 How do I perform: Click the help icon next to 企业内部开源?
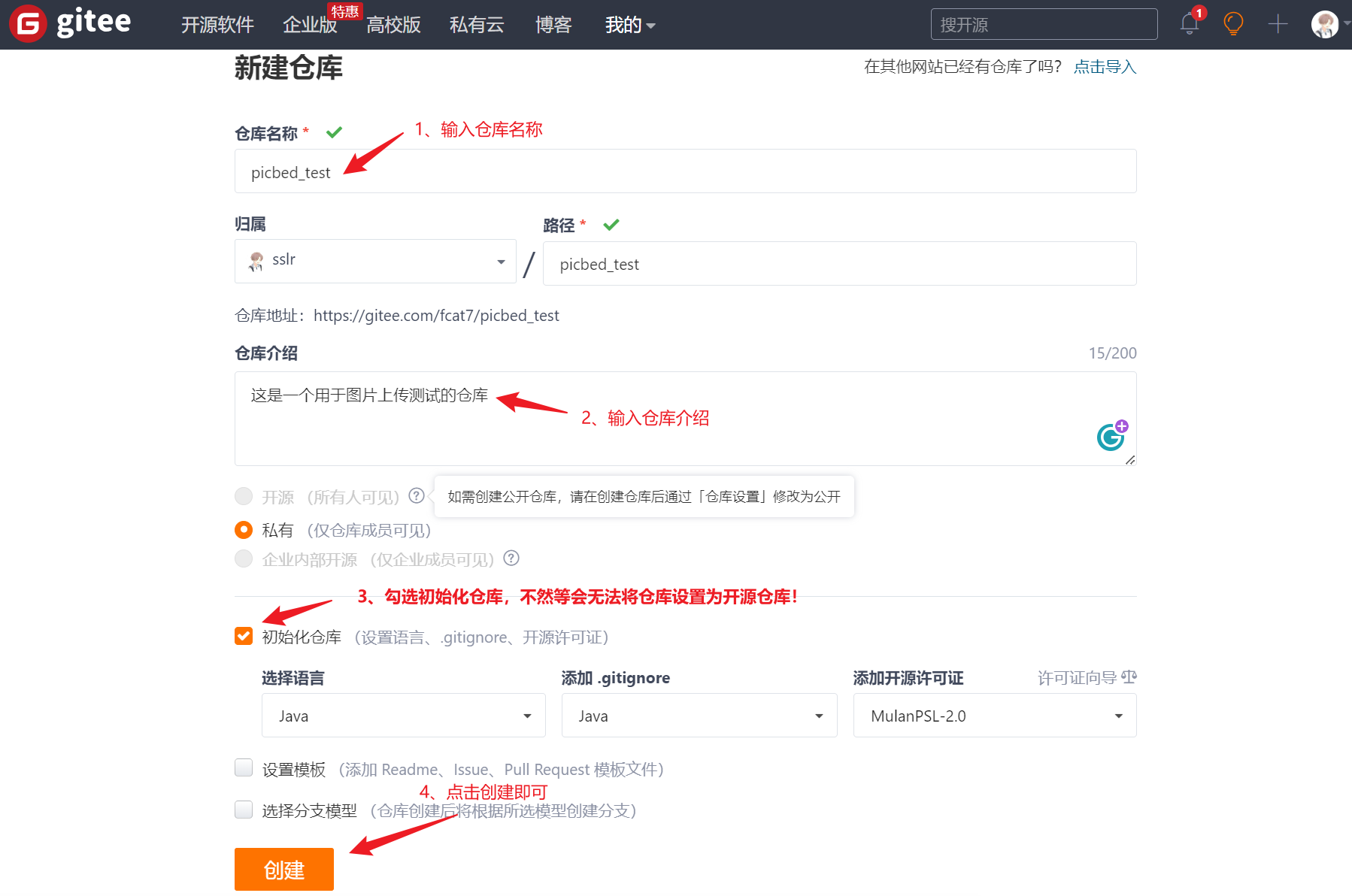tap(511, 558)
